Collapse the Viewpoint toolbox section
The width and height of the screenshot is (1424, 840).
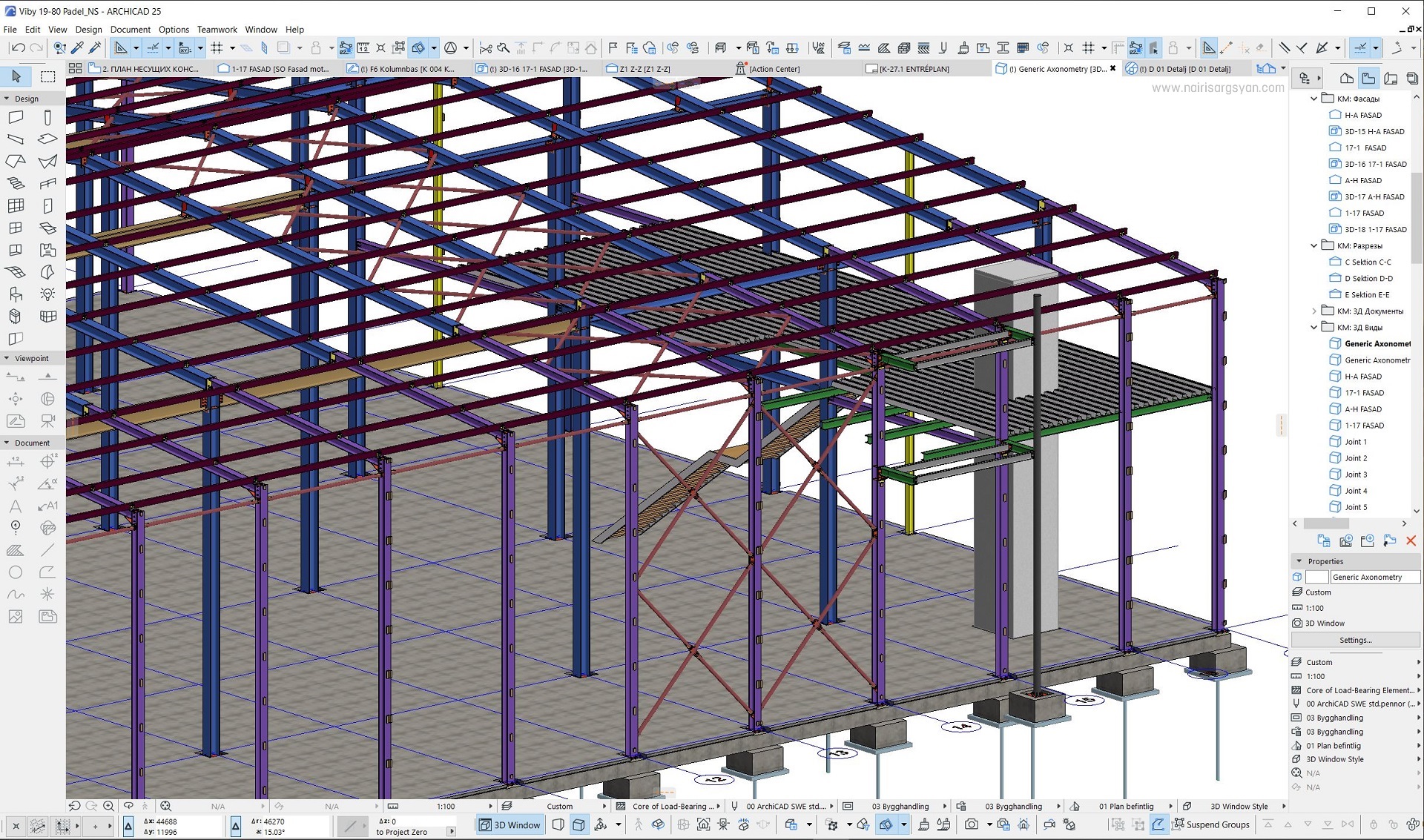(x=7, y=358)
